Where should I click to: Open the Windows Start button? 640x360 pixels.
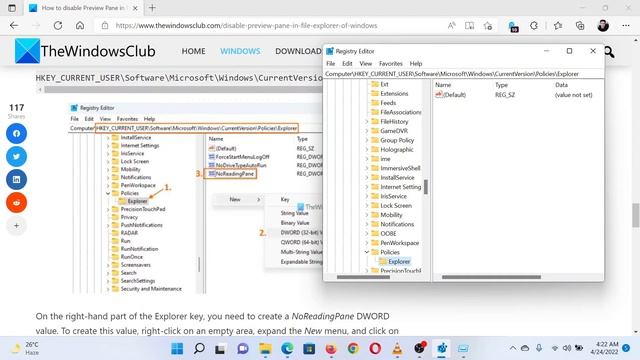pyautogui.click(x=177, y=349)
